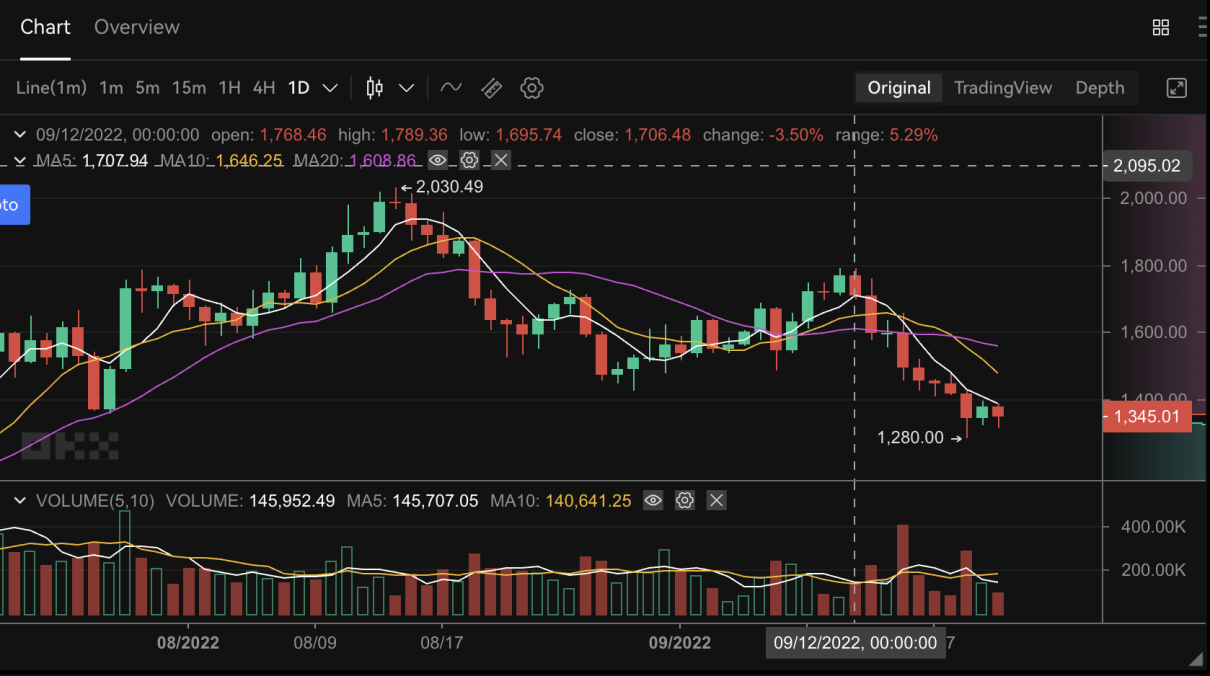Open chart settings gear in toolbar

coord(532,88)
